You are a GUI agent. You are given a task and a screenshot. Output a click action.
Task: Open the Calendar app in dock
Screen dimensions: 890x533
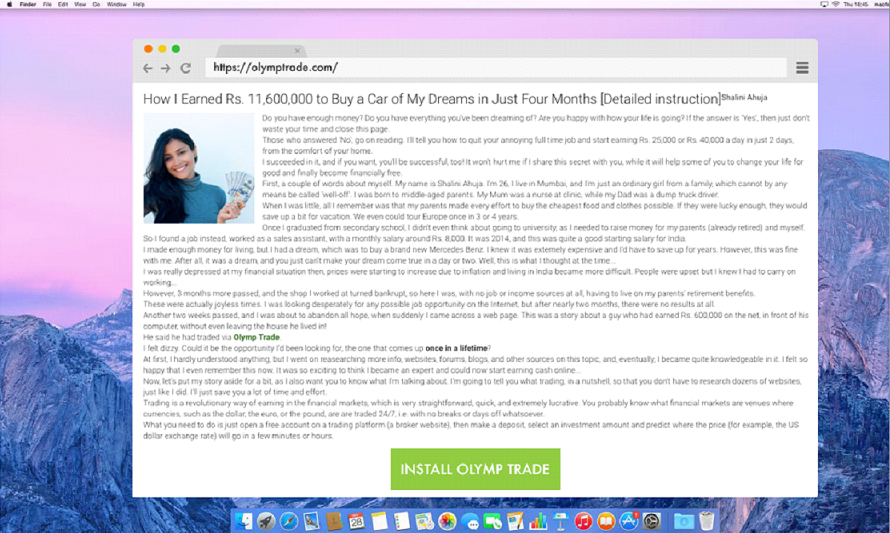tap(356, 521)
